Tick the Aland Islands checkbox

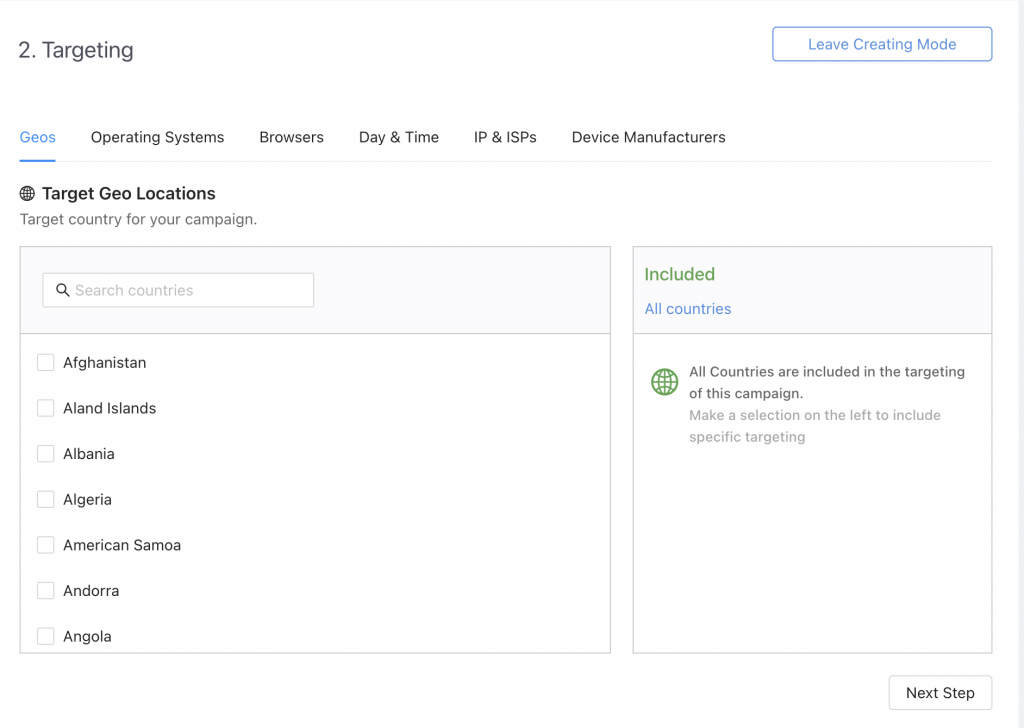(x=46, y=408)
